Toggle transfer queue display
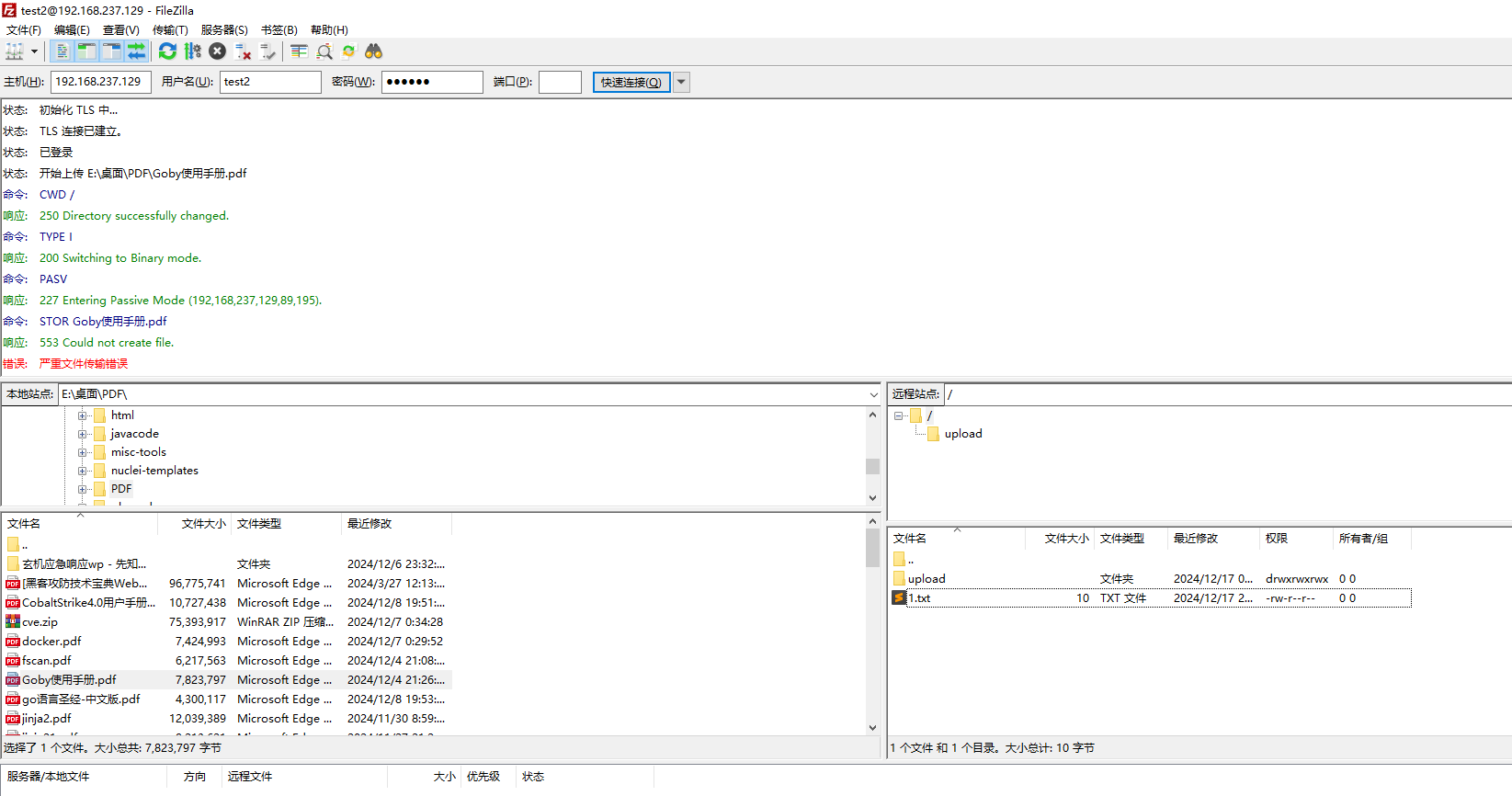 click(x=136, y=51)
